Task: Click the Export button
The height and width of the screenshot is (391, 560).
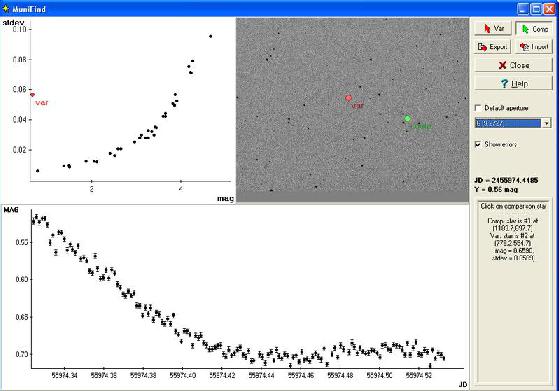Action: (x=493, y=47)
